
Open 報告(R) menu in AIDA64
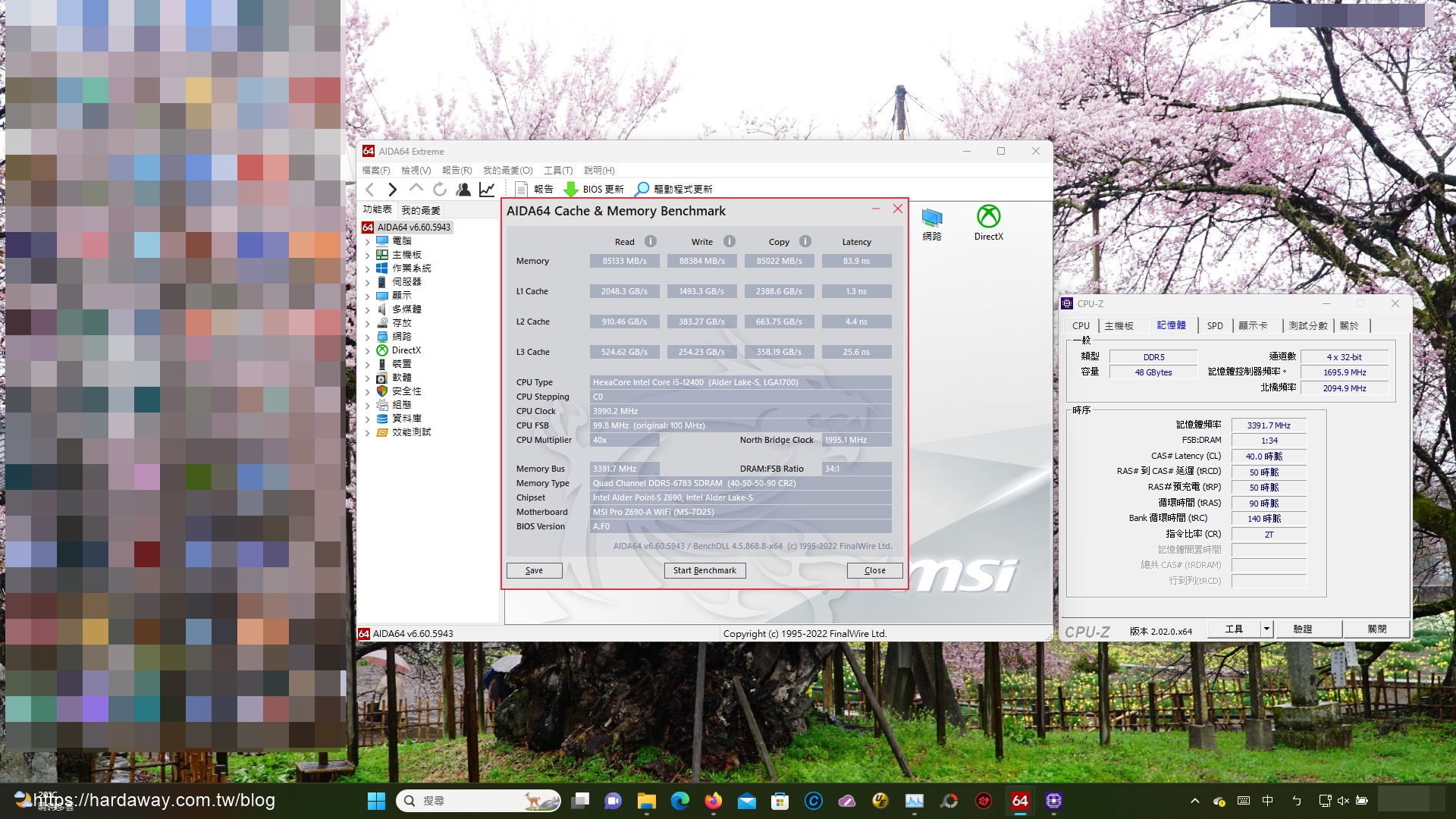point(457,171)
